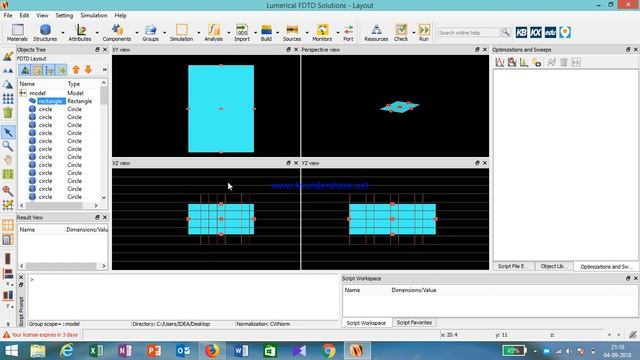Click the orange down arrow in Objects Tree
640x360 pixels.
(88, 70)
